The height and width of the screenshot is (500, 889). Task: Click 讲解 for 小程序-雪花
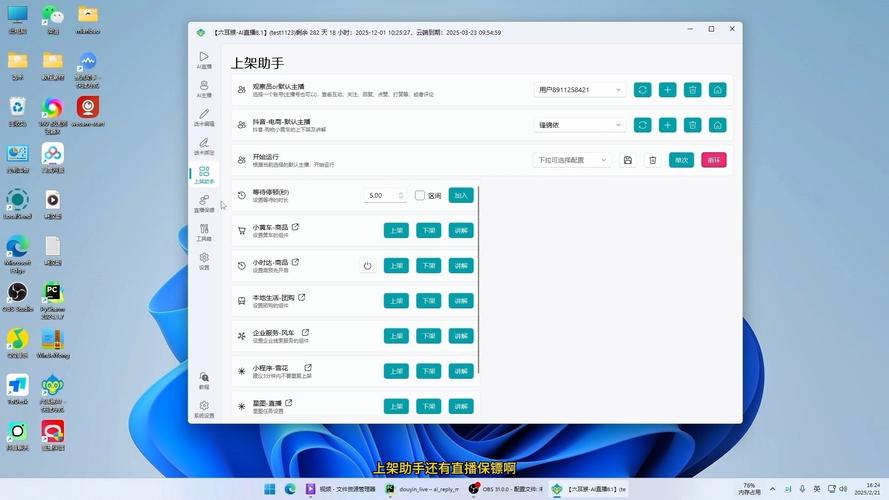point(461,371)
